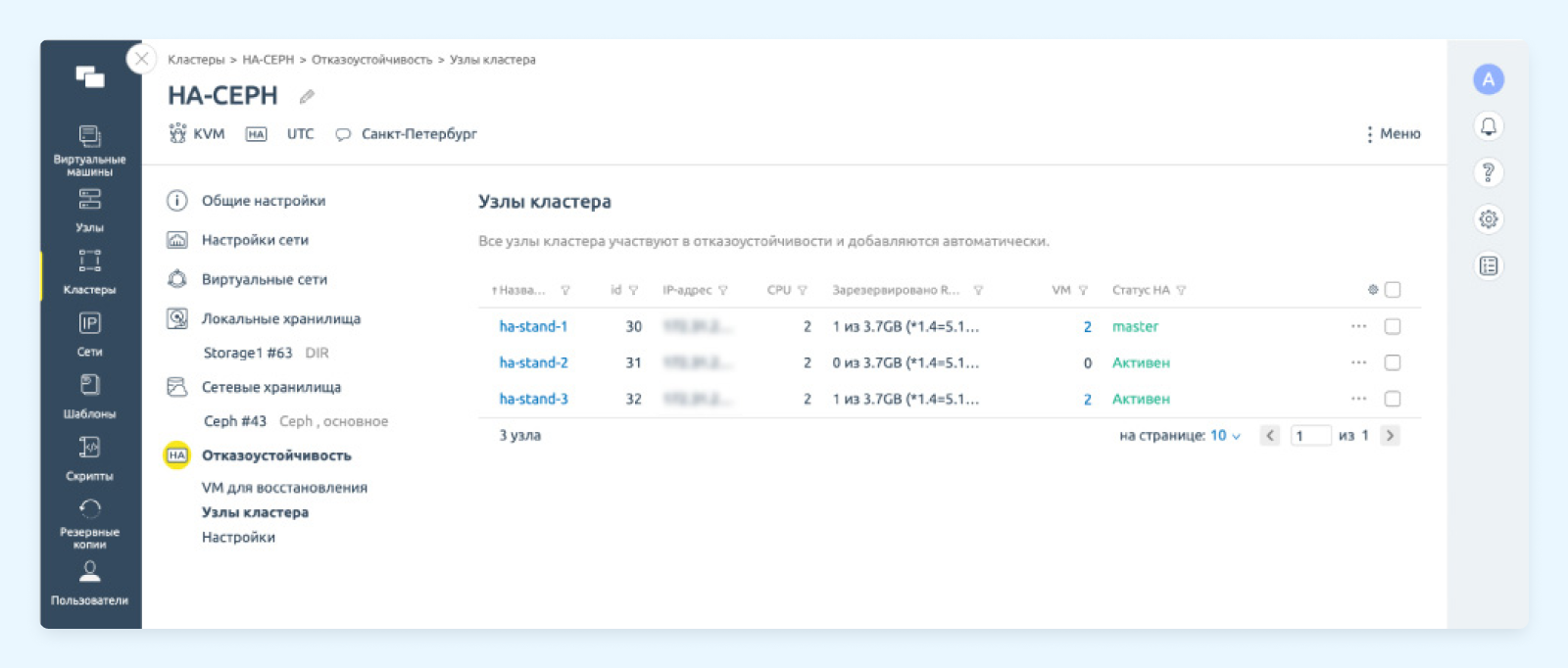This screenshot has height=668, width=1568.
Task: Open the per-page 10 dropdown
Action: click(1225, 436)
